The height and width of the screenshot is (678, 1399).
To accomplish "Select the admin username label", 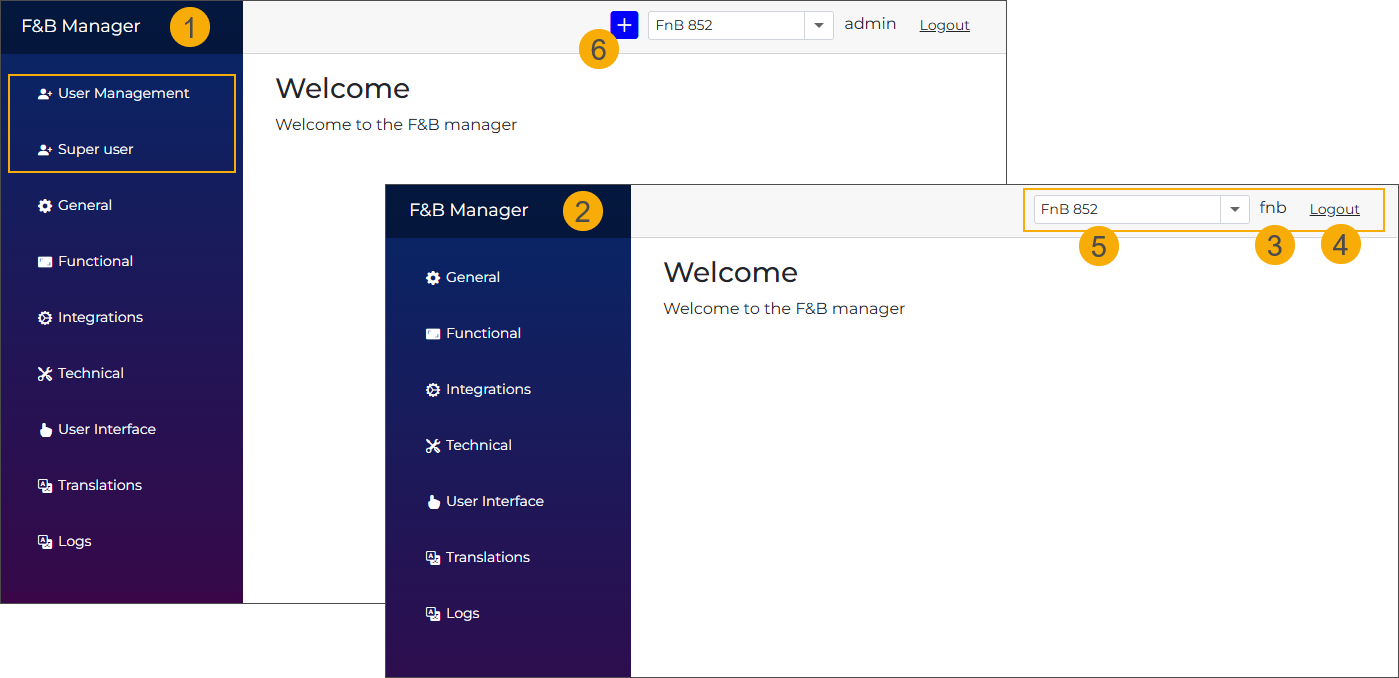I will [869, 23].
